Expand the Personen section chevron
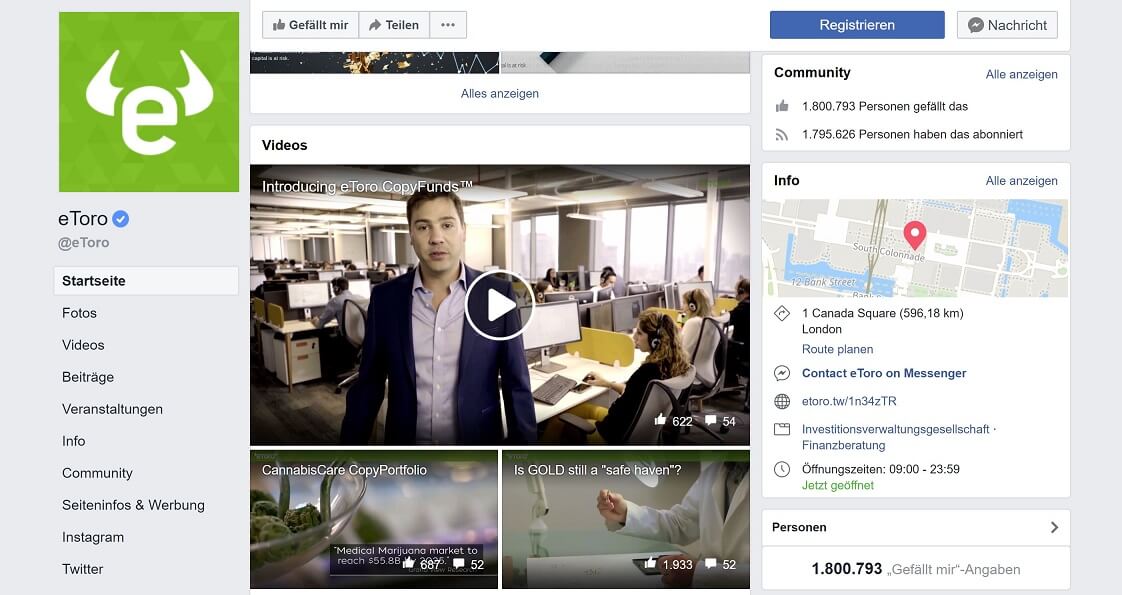1122x595 pixels. click(x=1054, y=527)
